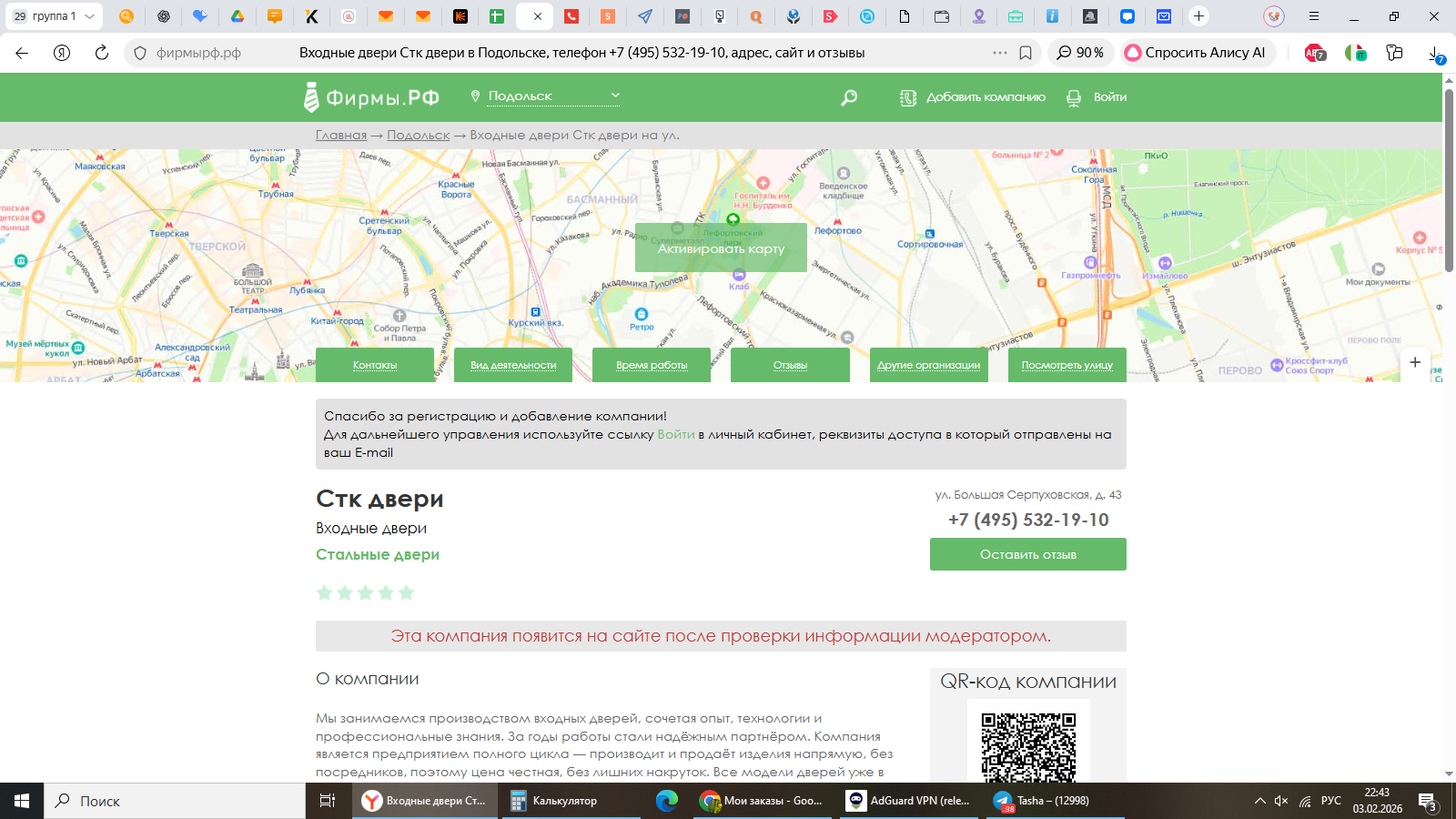Open the Другие организации section tab
This screenshot has height=819, width=1456.
(929, 365)
